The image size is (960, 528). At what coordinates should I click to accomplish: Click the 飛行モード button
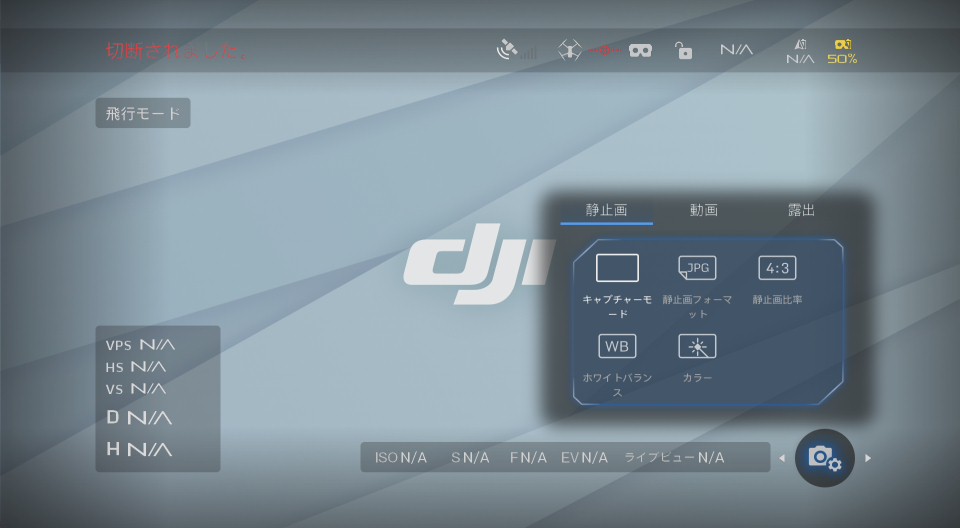point(143,113)
